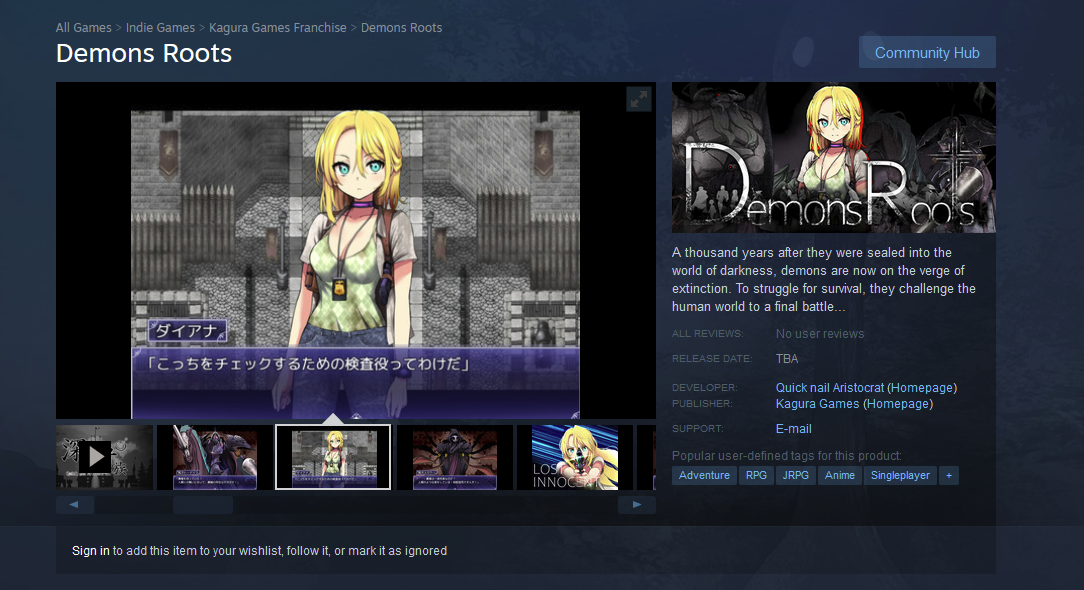Open publisher Kagura Games link
This screenshot has height=590, width=1084.
tap(817, 404)
